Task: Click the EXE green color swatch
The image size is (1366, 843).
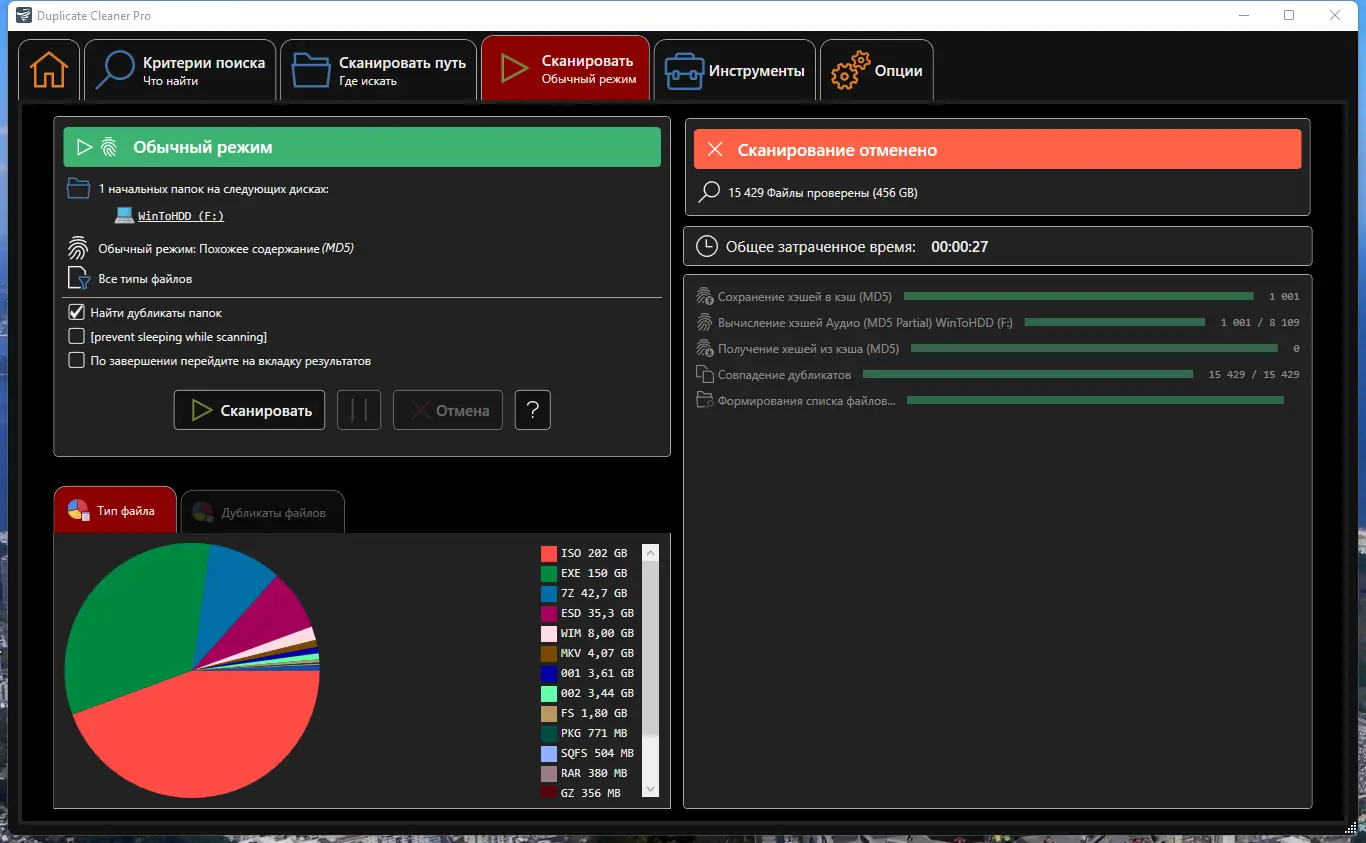Action: (x=548, y=573)
